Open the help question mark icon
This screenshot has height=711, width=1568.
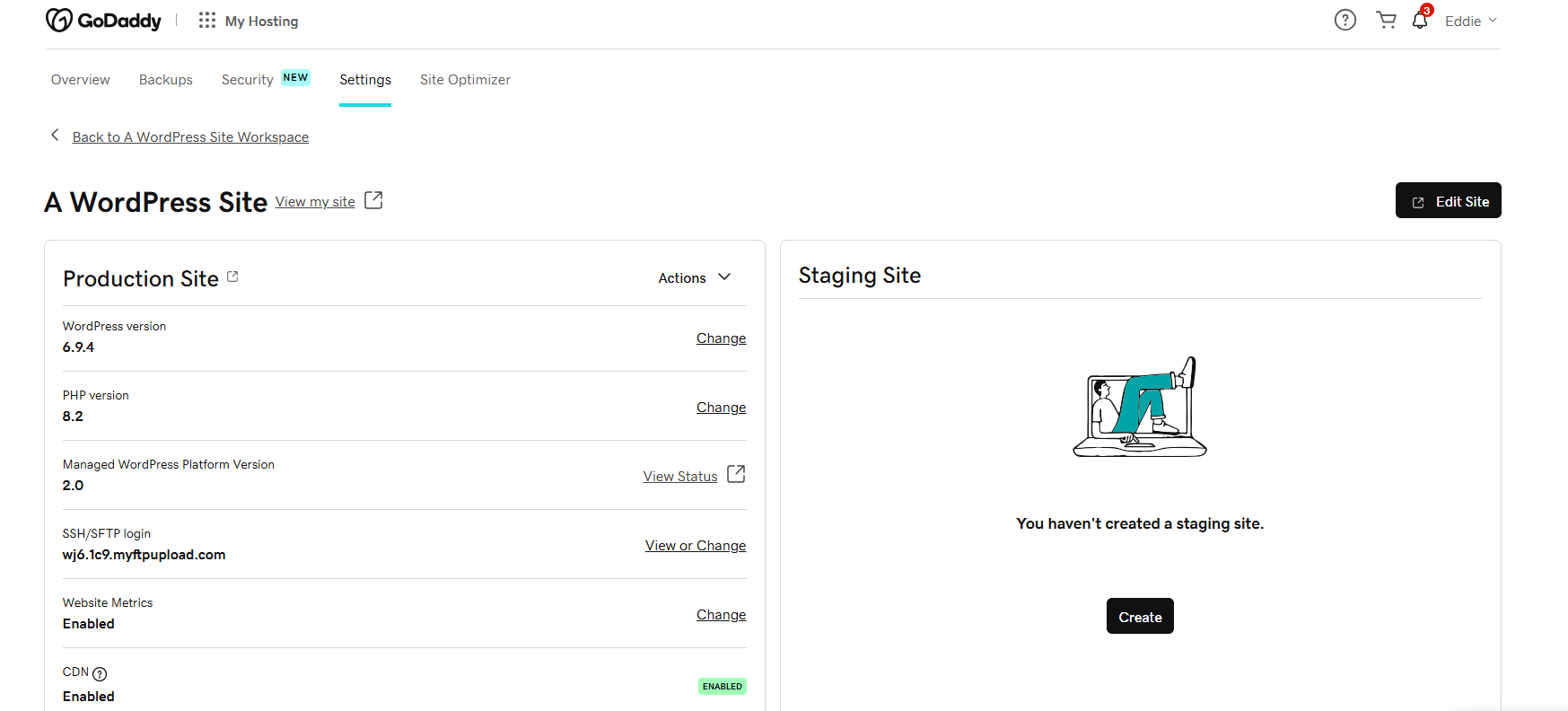pos(1345,20)
